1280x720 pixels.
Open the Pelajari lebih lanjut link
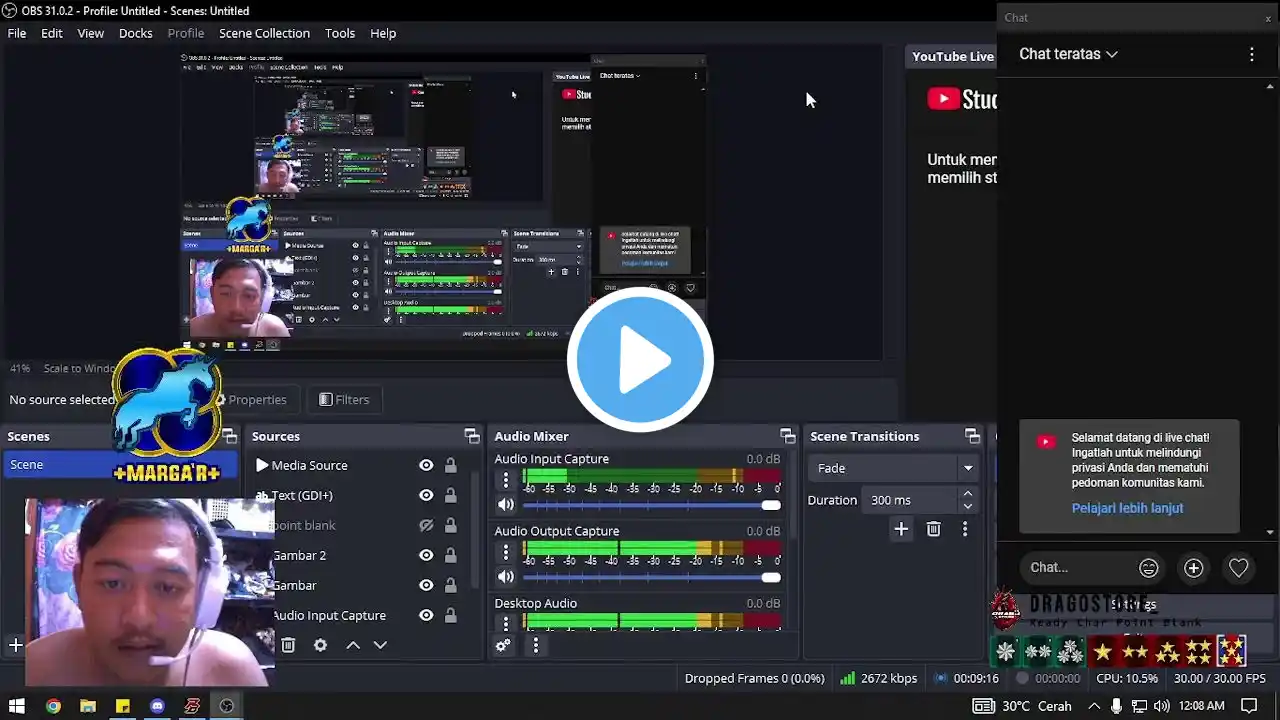point(1127,508)
